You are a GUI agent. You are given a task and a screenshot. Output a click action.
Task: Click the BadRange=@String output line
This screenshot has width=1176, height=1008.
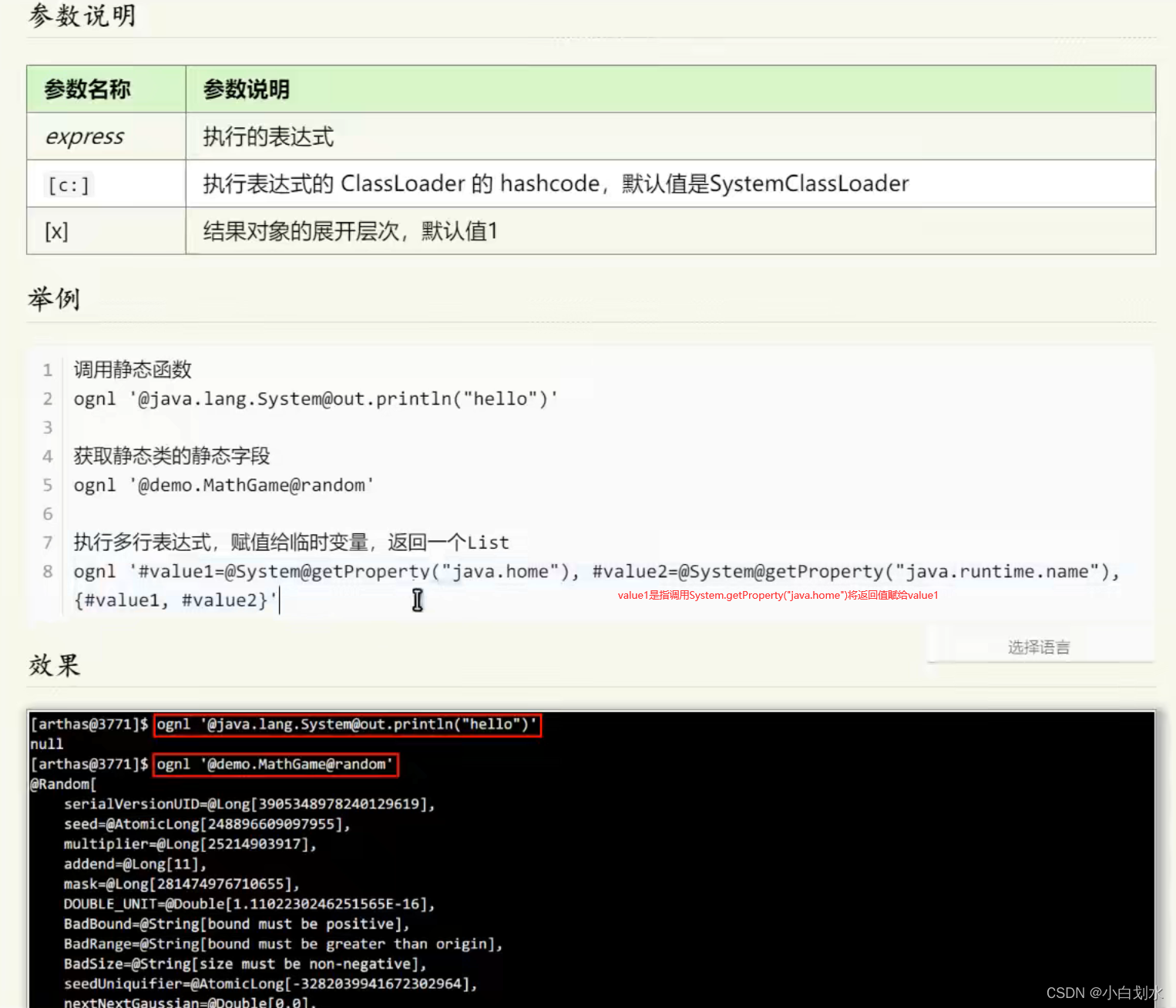coord(284,944)
